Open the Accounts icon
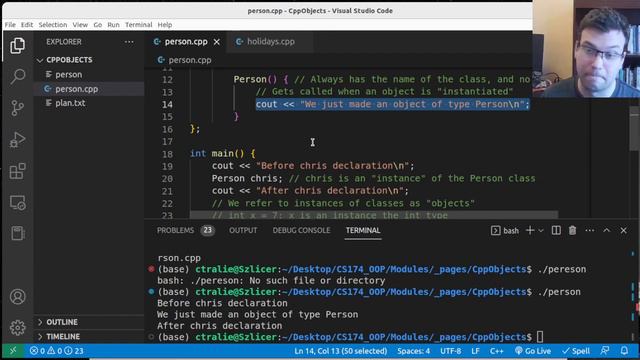Screen dimensions: 640x360 18,296
